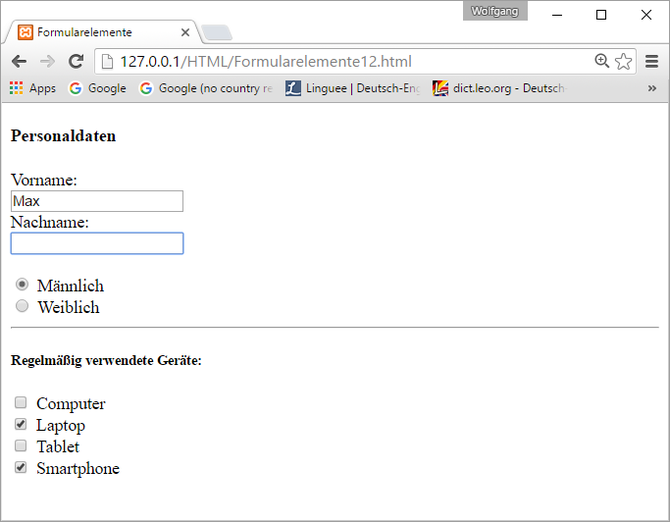Viewport: 670px width, 522px height.
Task: Click the Tablet label text
Action: click(x=58, y=447)
